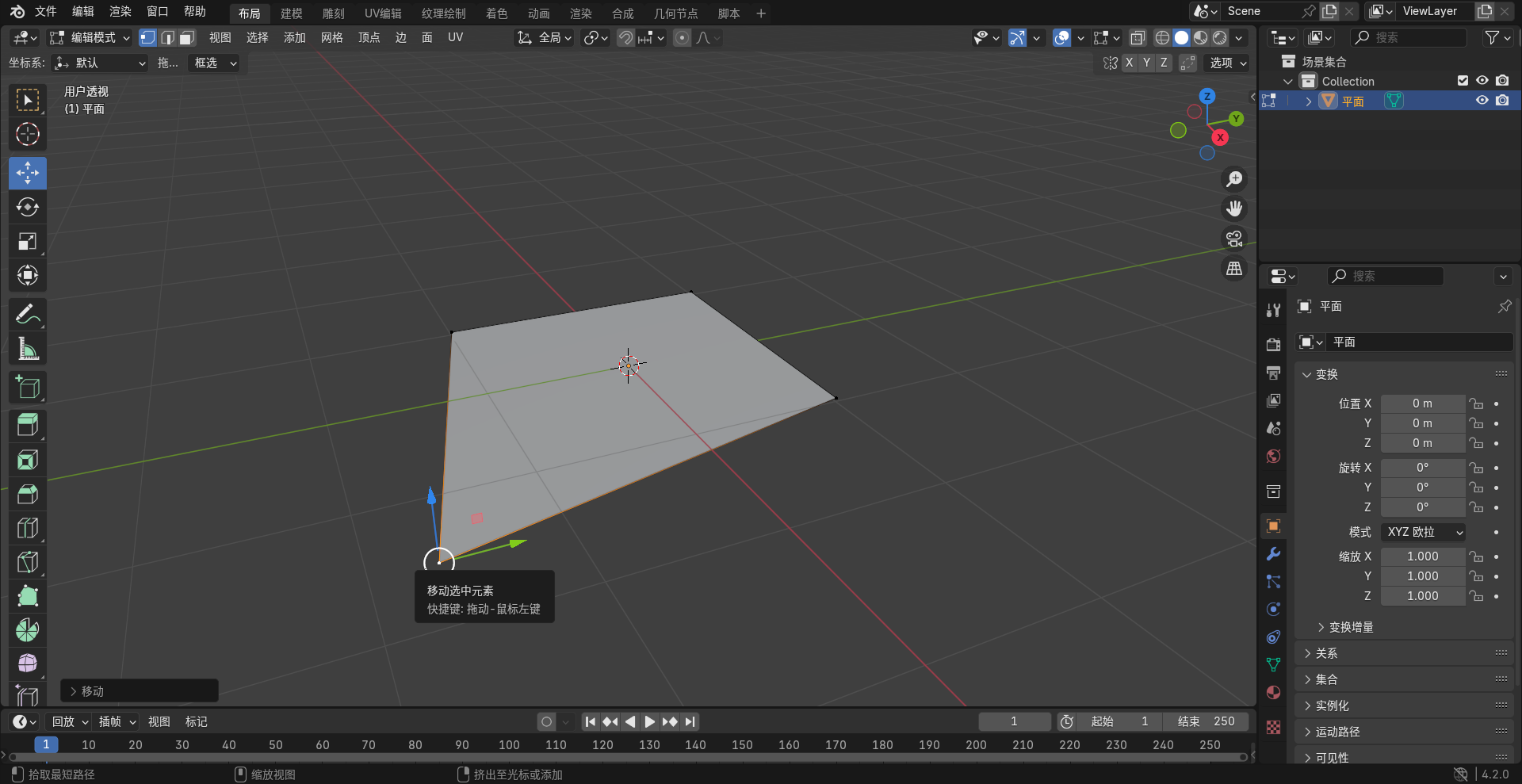Lock the 位置 X value
1522x784 pixels.
point(1476,403)
